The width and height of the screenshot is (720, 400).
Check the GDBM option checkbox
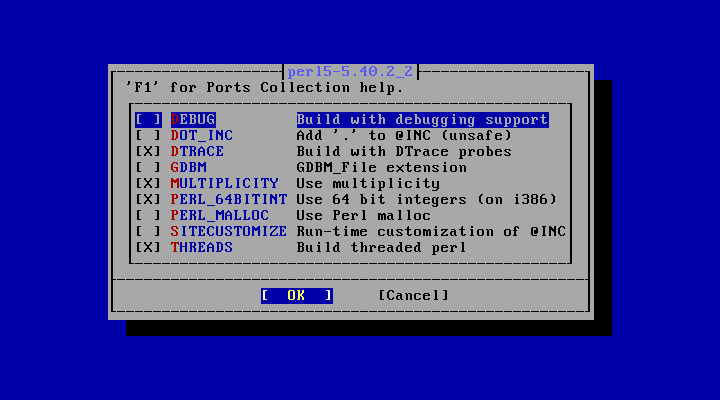(148, 168)
